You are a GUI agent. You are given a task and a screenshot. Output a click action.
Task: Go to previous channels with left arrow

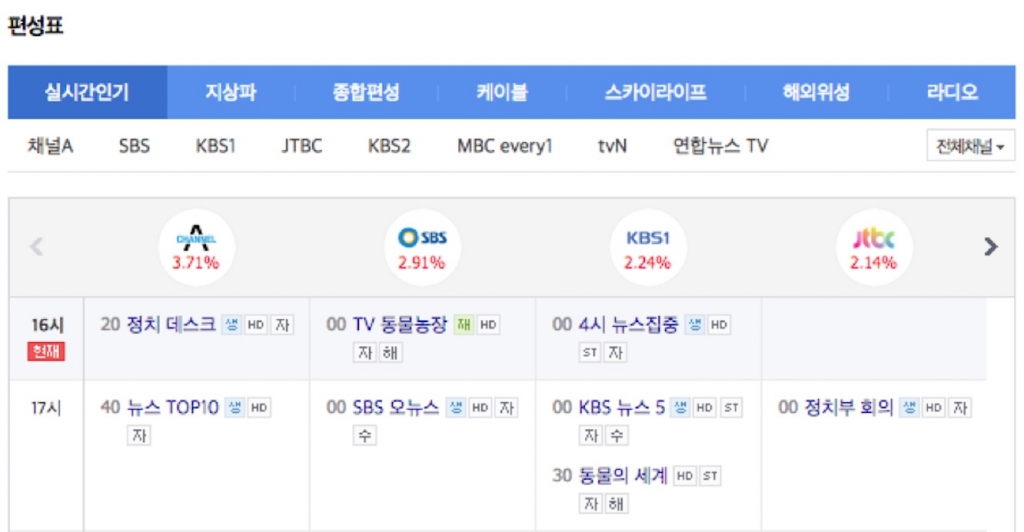[x=37, y=246]
